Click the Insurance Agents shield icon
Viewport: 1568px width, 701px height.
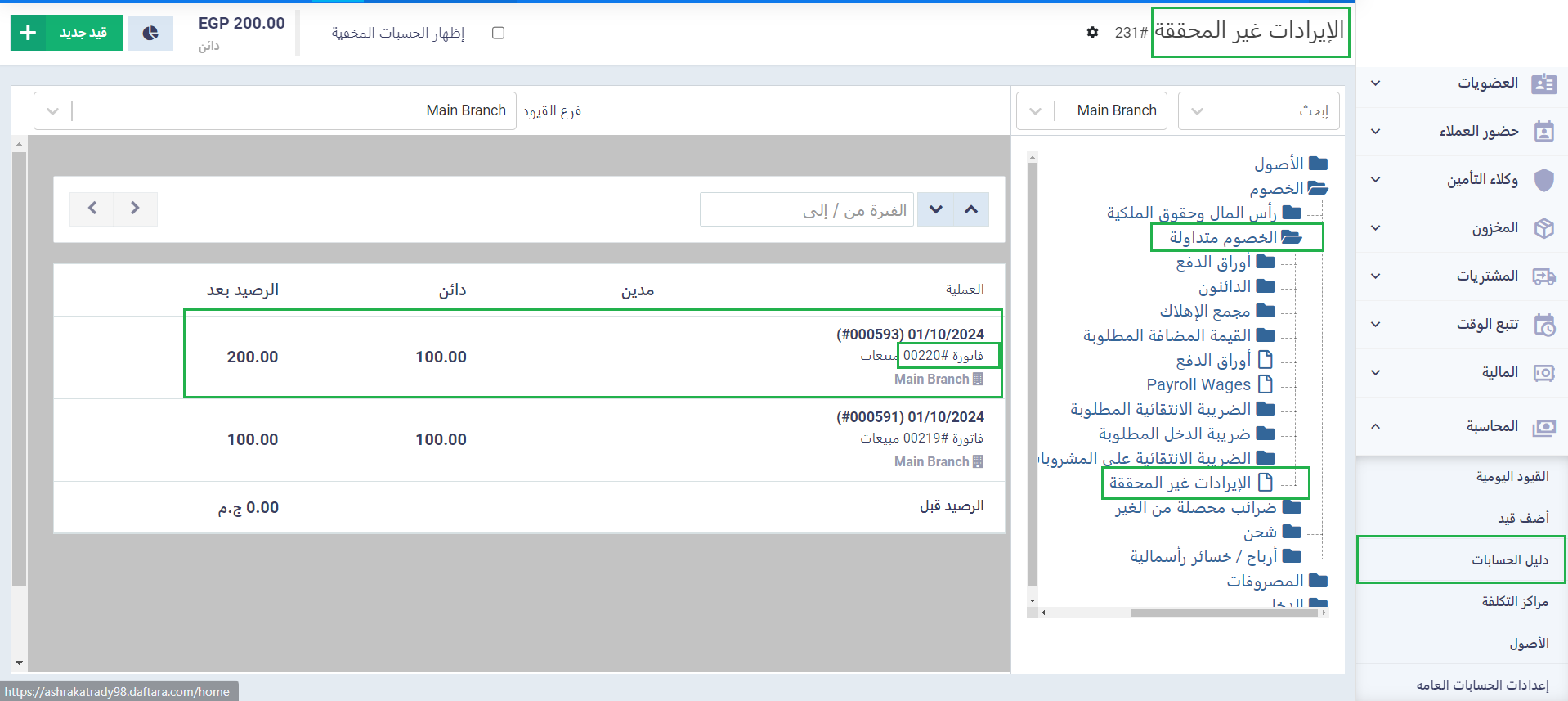[x=1543, y=180]
